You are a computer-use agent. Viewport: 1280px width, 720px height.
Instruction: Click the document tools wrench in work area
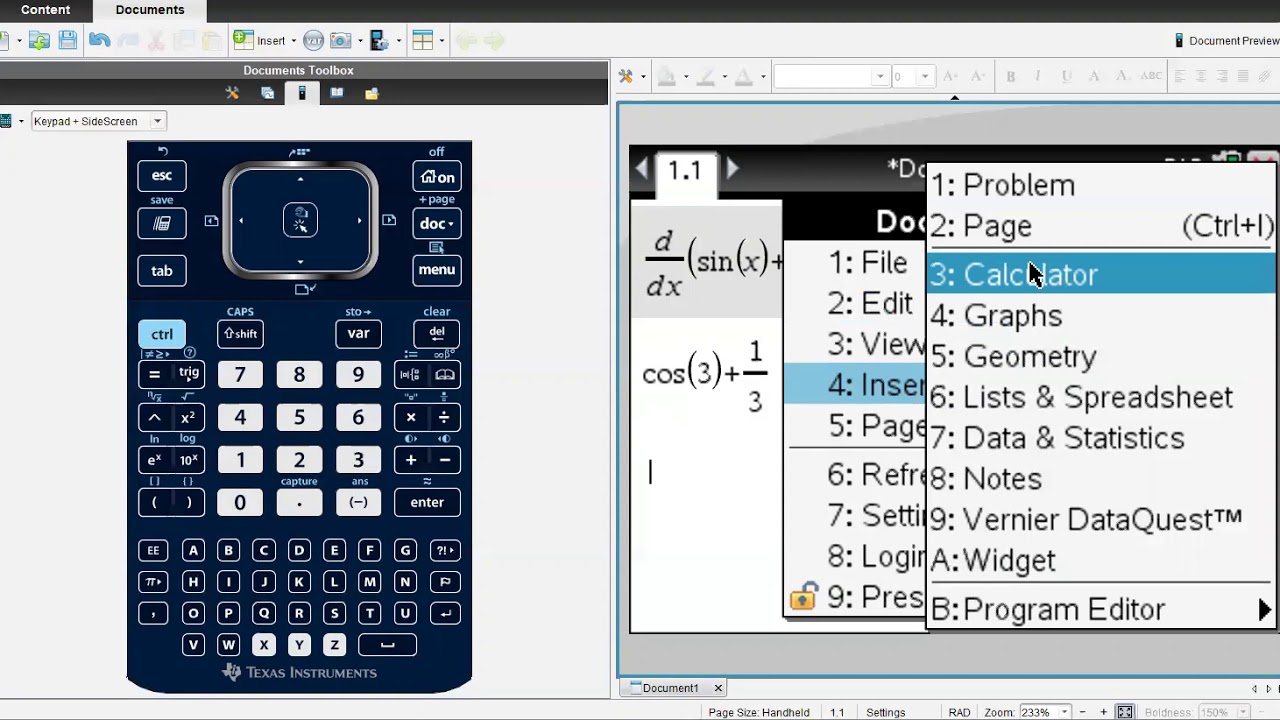626,76
